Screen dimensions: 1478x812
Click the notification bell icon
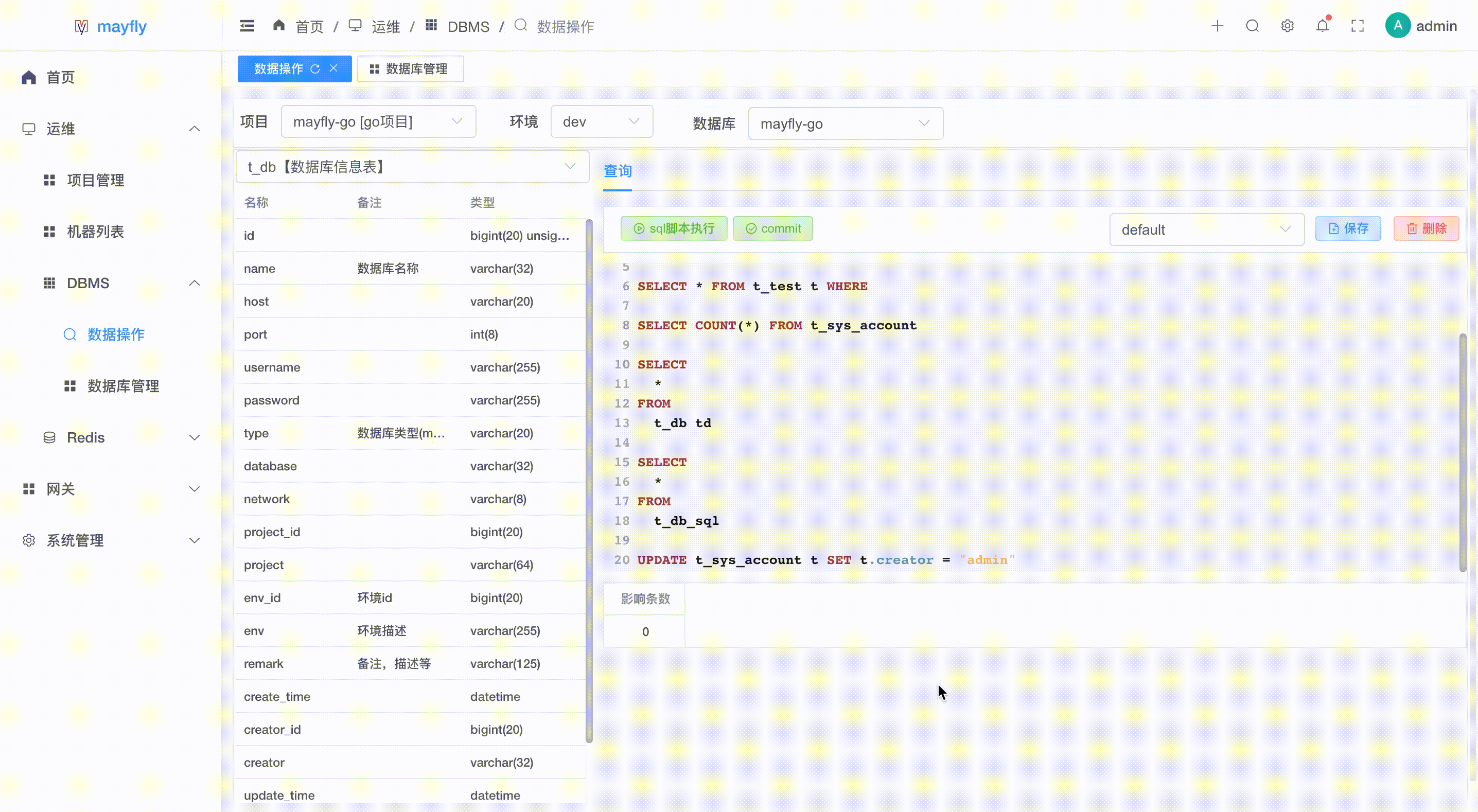[1323, 26]
